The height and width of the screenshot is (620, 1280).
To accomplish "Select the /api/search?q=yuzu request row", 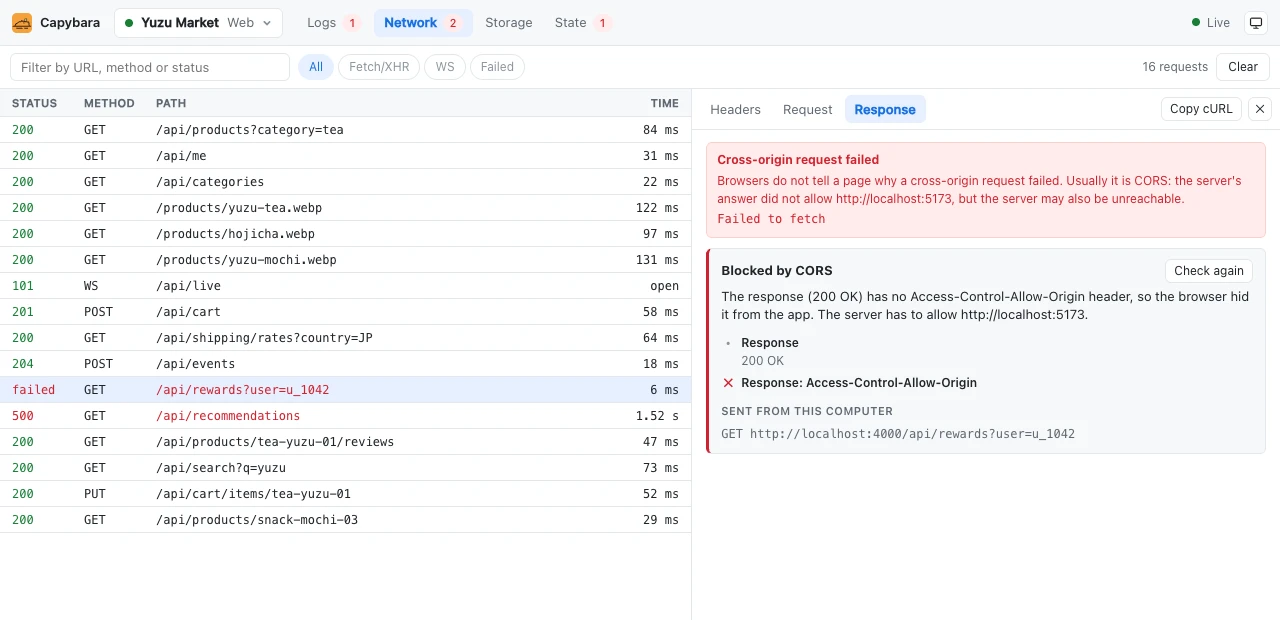I will [x=345, y=468].
